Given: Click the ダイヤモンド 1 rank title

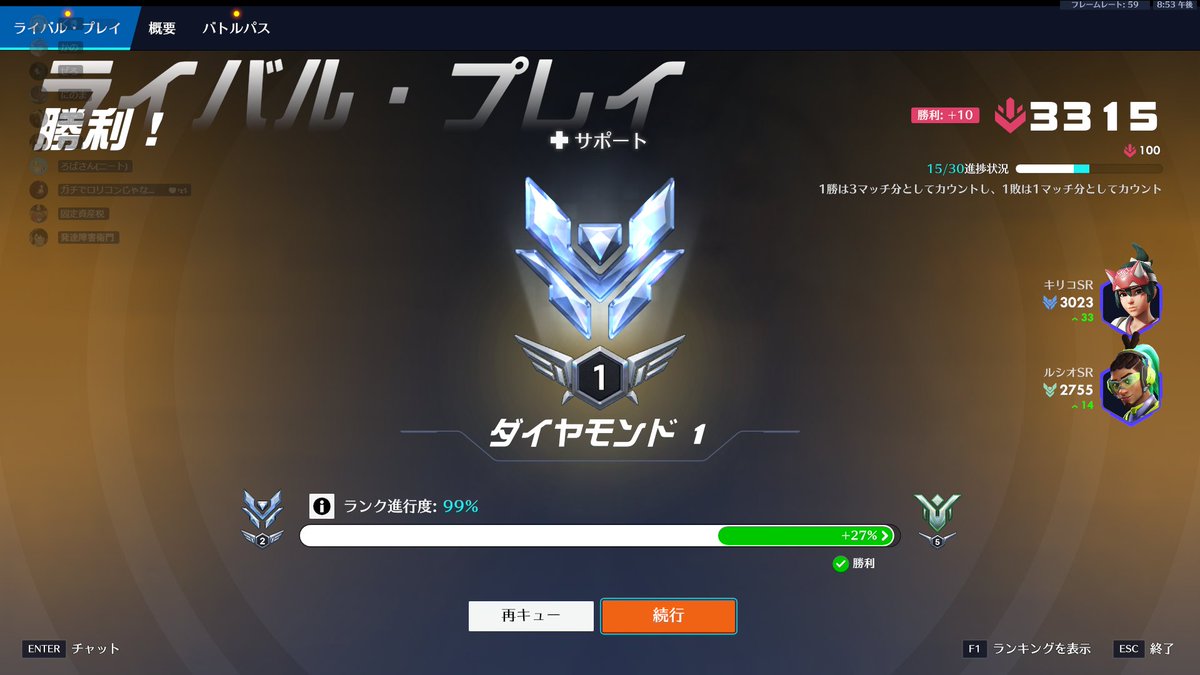Looking at the screenshot, I should pos(599,434).
